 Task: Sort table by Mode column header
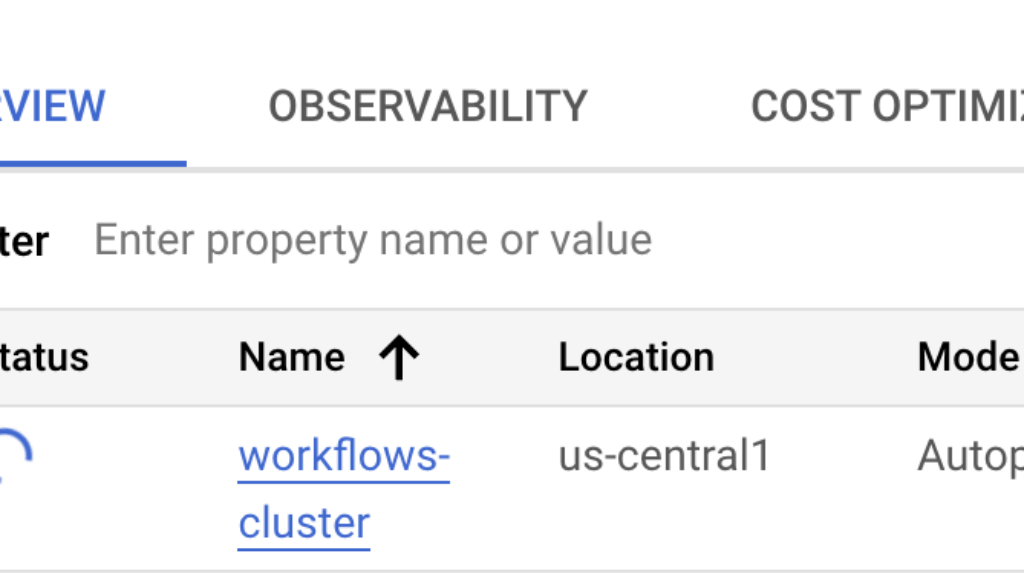click(x=968, y=357)
